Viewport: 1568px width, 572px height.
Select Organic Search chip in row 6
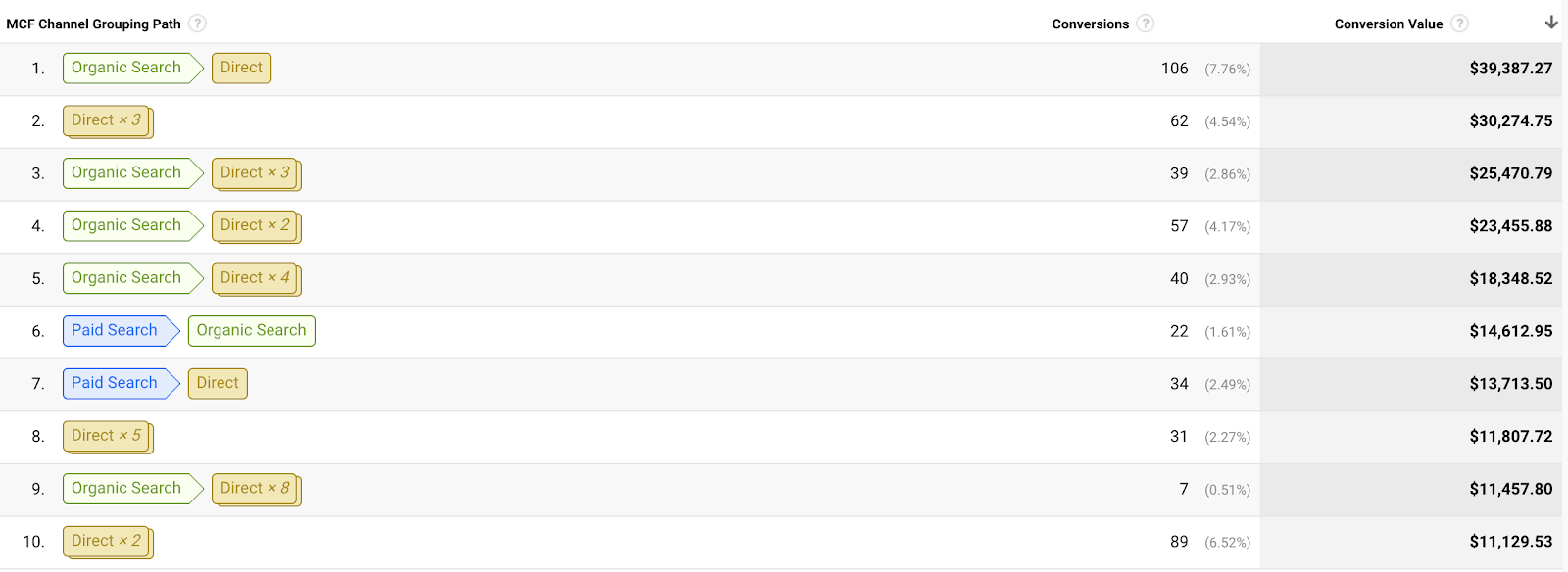pyautogui.click(x=252, y=331)
